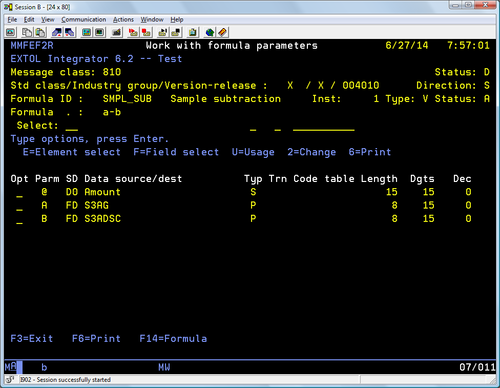Click the Copy toolbar icon
Screen dimensions: 500x388
pyautogui.click(x=27, y=32)
